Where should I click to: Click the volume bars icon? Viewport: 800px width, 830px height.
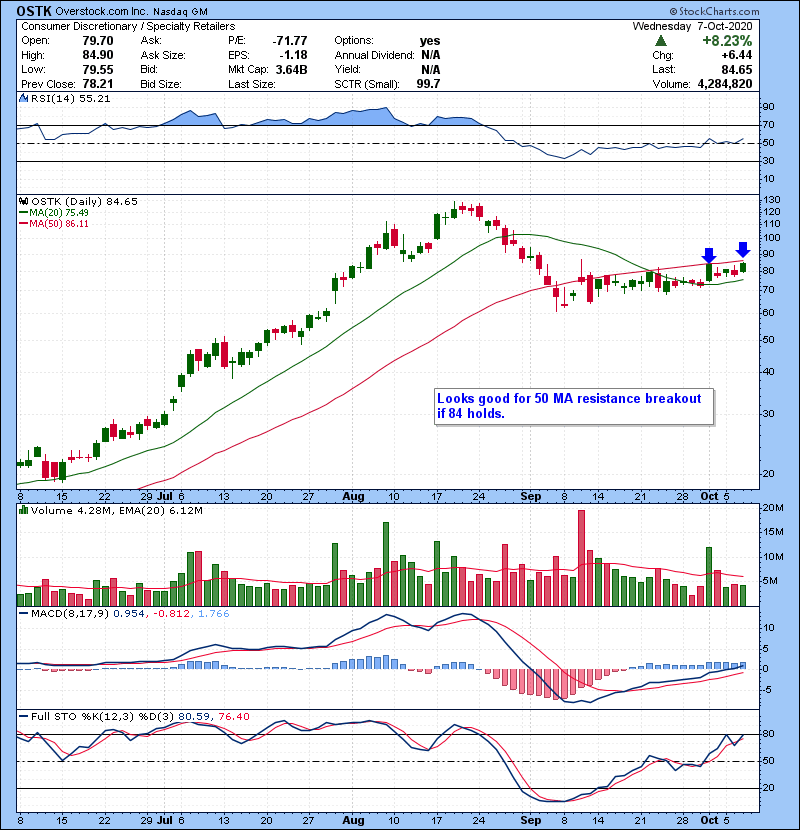(x=23, y=510)
